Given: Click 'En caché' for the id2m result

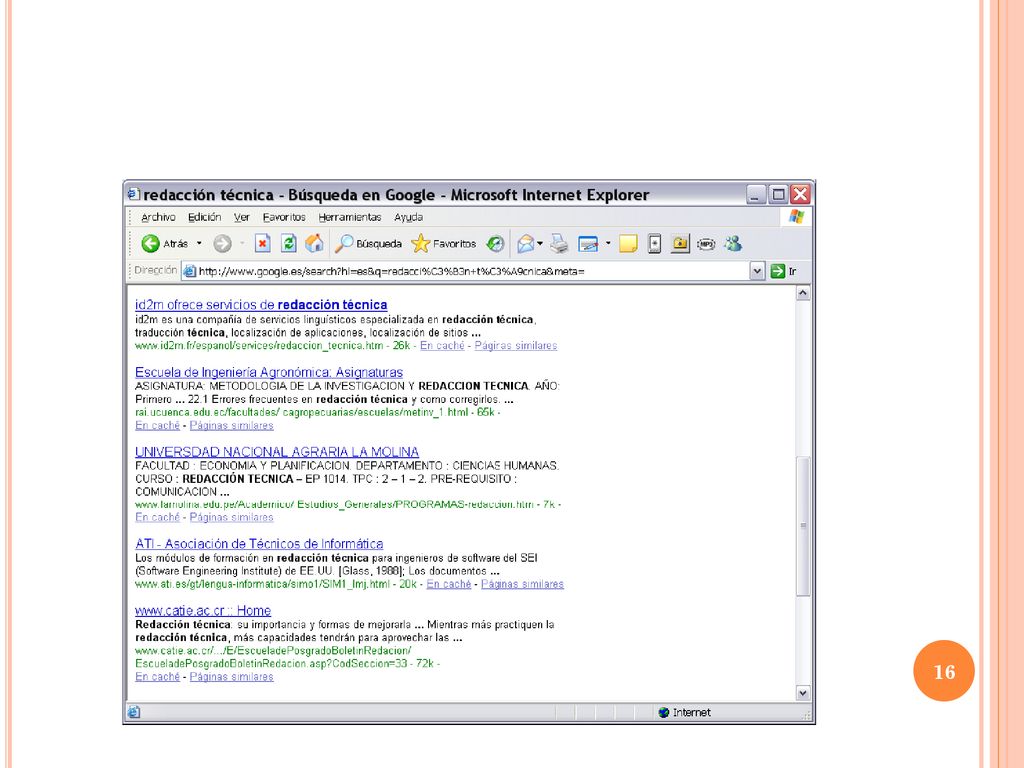Looking at the screenshot, I should pyautogui.click(x=442, y=345).
